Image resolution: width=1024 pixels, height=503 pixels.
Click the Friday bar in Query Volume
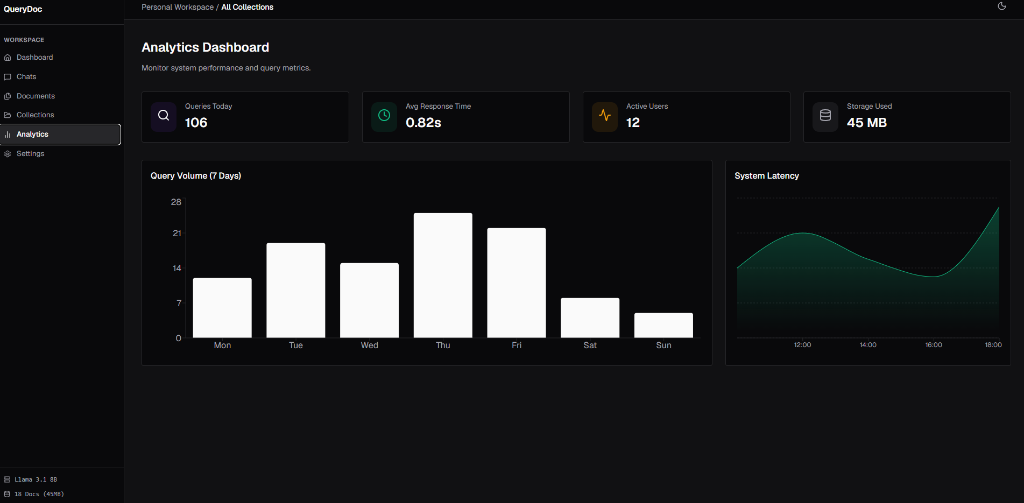pos(517,283)
